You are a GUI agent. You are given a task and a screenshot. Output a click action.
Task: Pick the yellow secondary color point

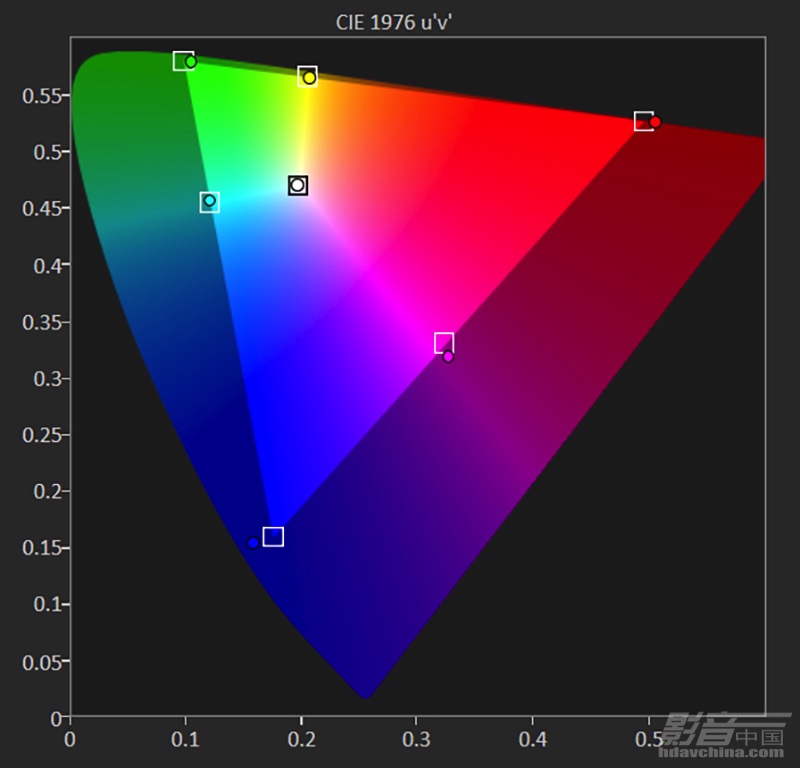pos(308,77)
